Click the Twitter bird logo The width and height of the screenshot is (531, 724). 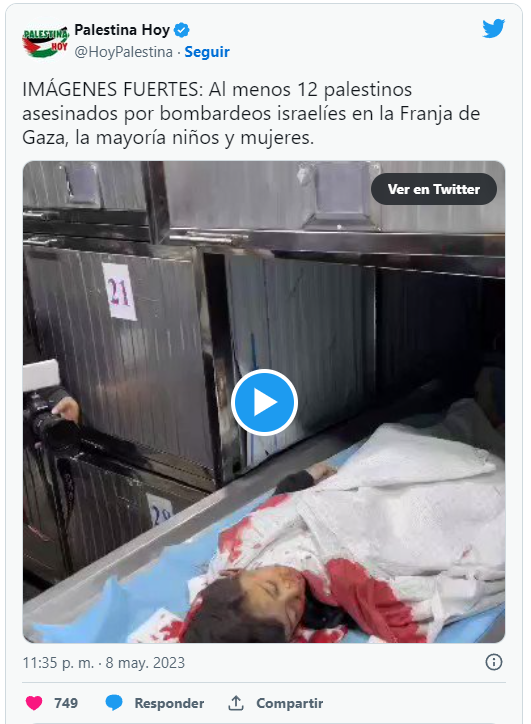tap(494, 29)
